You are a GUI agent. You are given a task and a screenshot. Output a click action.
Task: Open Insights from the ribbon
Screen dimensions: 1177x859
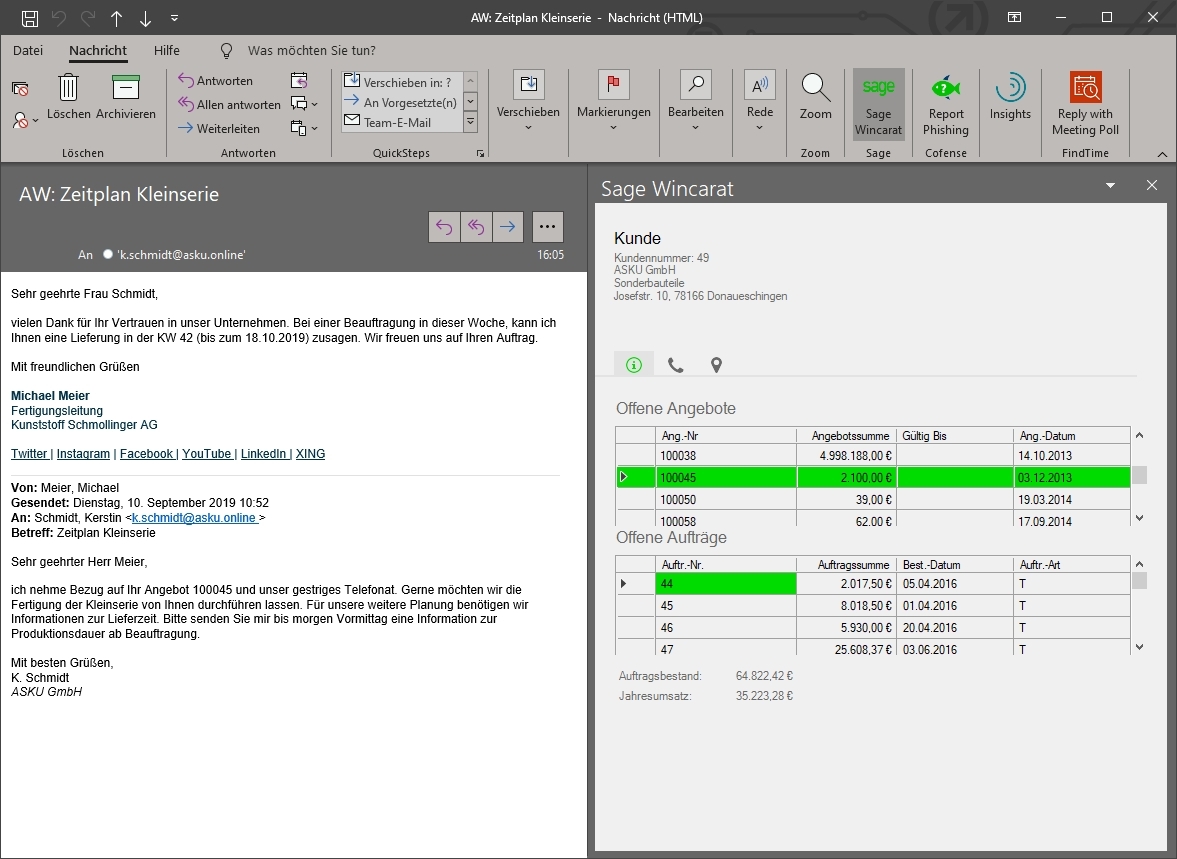tap(1010, 88)
